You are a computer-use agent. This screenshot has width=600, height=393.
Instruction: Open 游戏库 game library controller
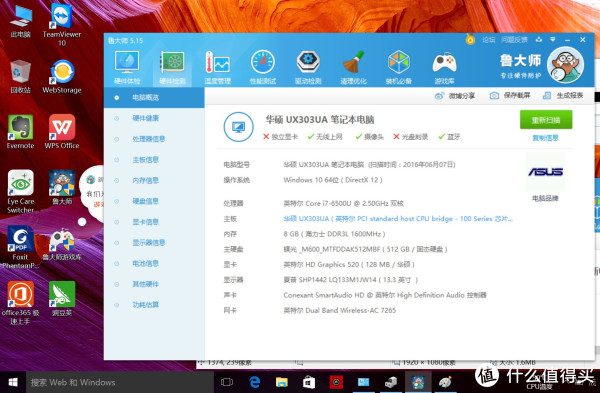pos(444,67)
